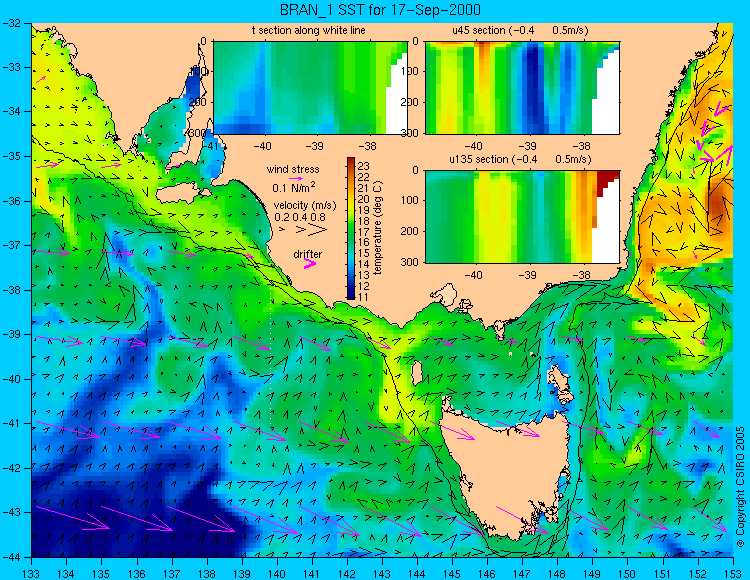Click the latitude axis label -35

pos(11,156)
